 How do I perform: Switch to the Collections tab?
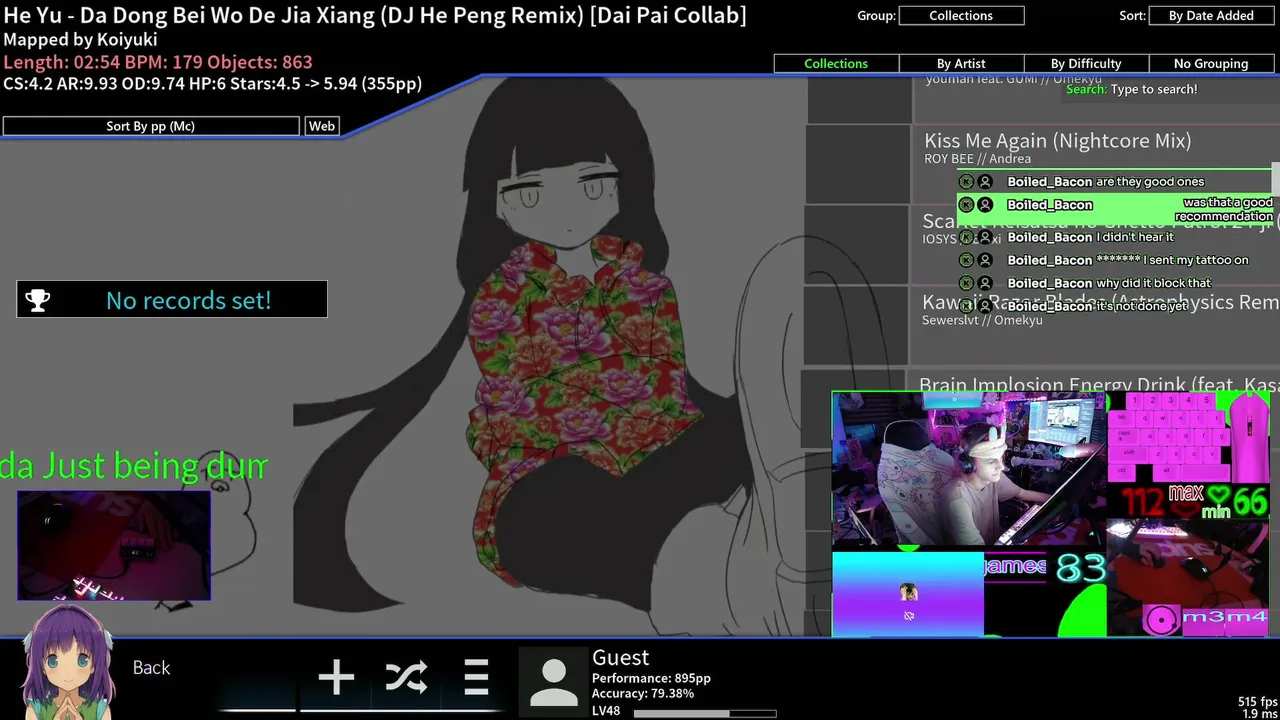[x=836, y=63]
